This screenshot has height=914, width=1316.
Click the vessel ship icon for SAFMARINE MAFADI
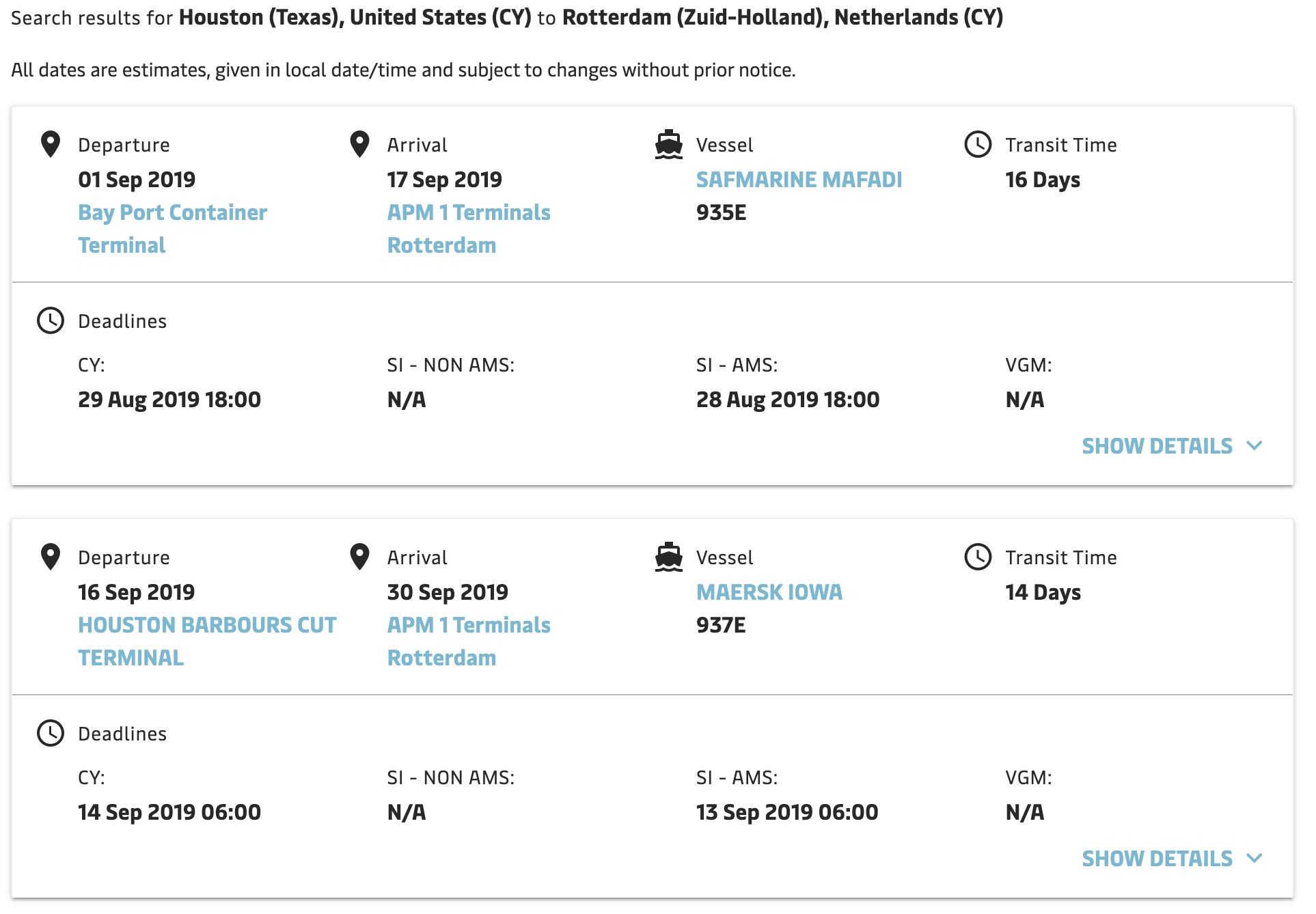pyautogui.click(x=668, y=144)
